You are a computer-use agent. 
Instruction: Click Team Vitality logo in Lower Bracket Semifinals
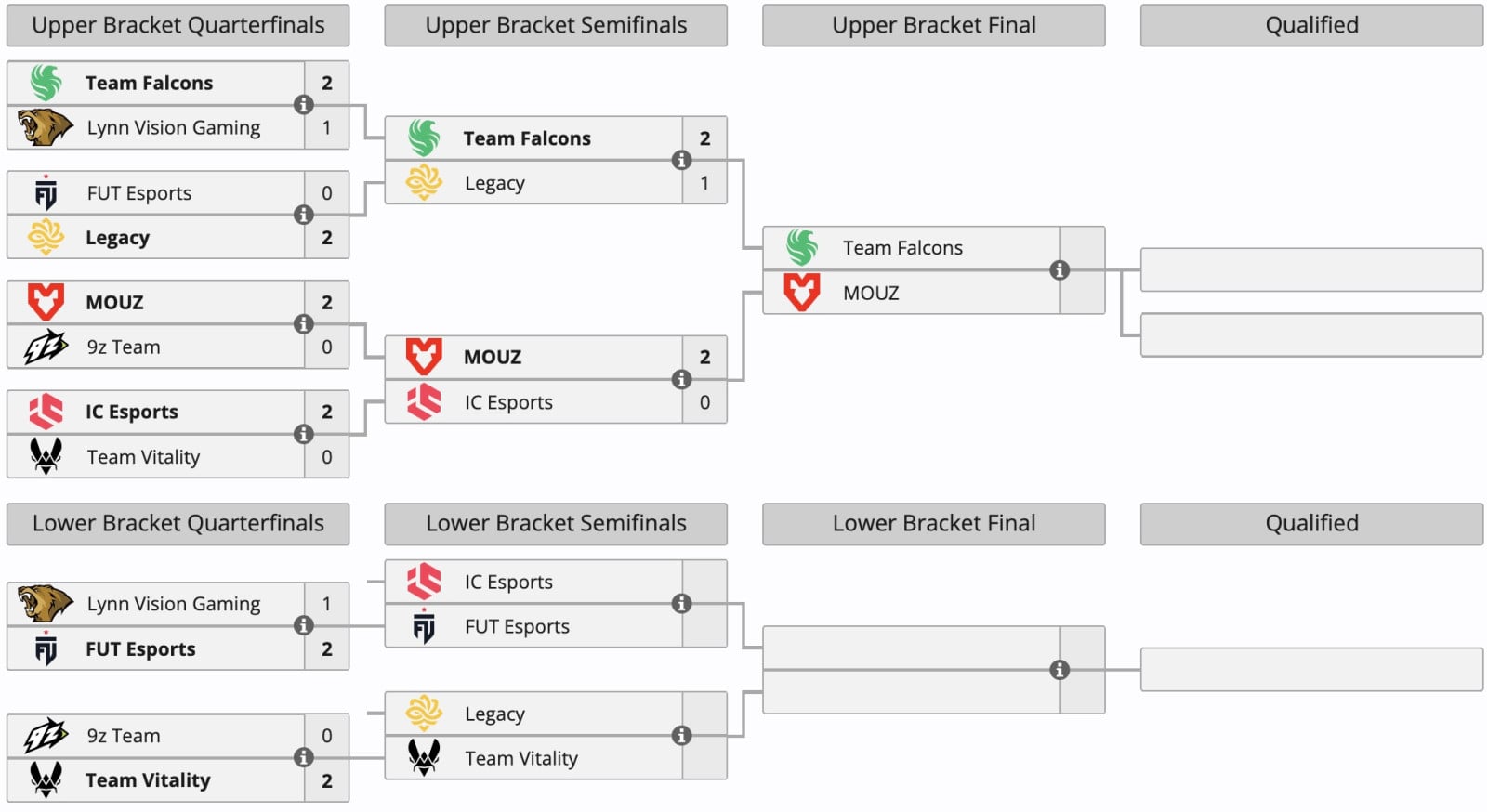[424, 758]
